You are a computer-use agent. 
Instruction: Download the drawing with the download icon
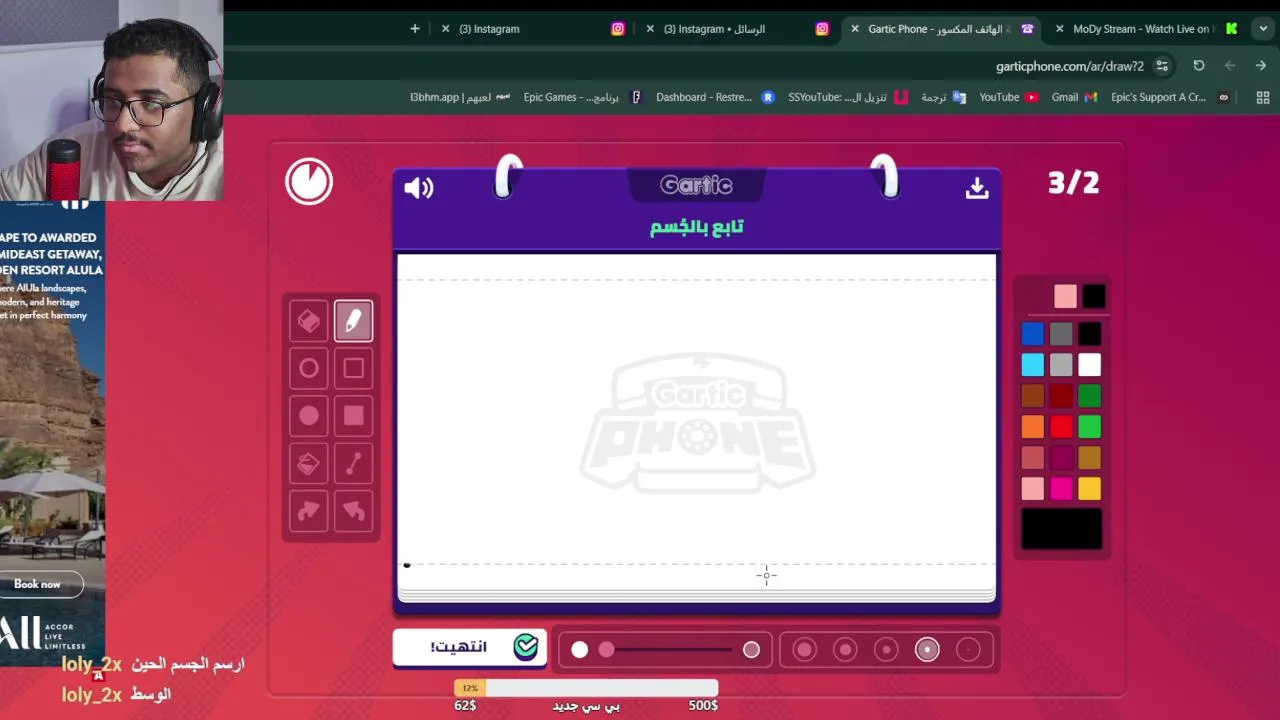pyautogui.click(x=977, y=187)
